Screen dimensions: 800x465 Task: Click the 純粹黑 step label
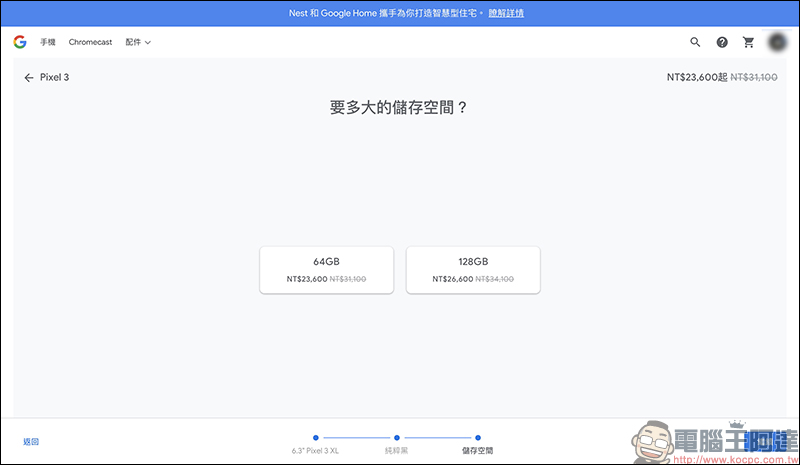pos(396,451)
